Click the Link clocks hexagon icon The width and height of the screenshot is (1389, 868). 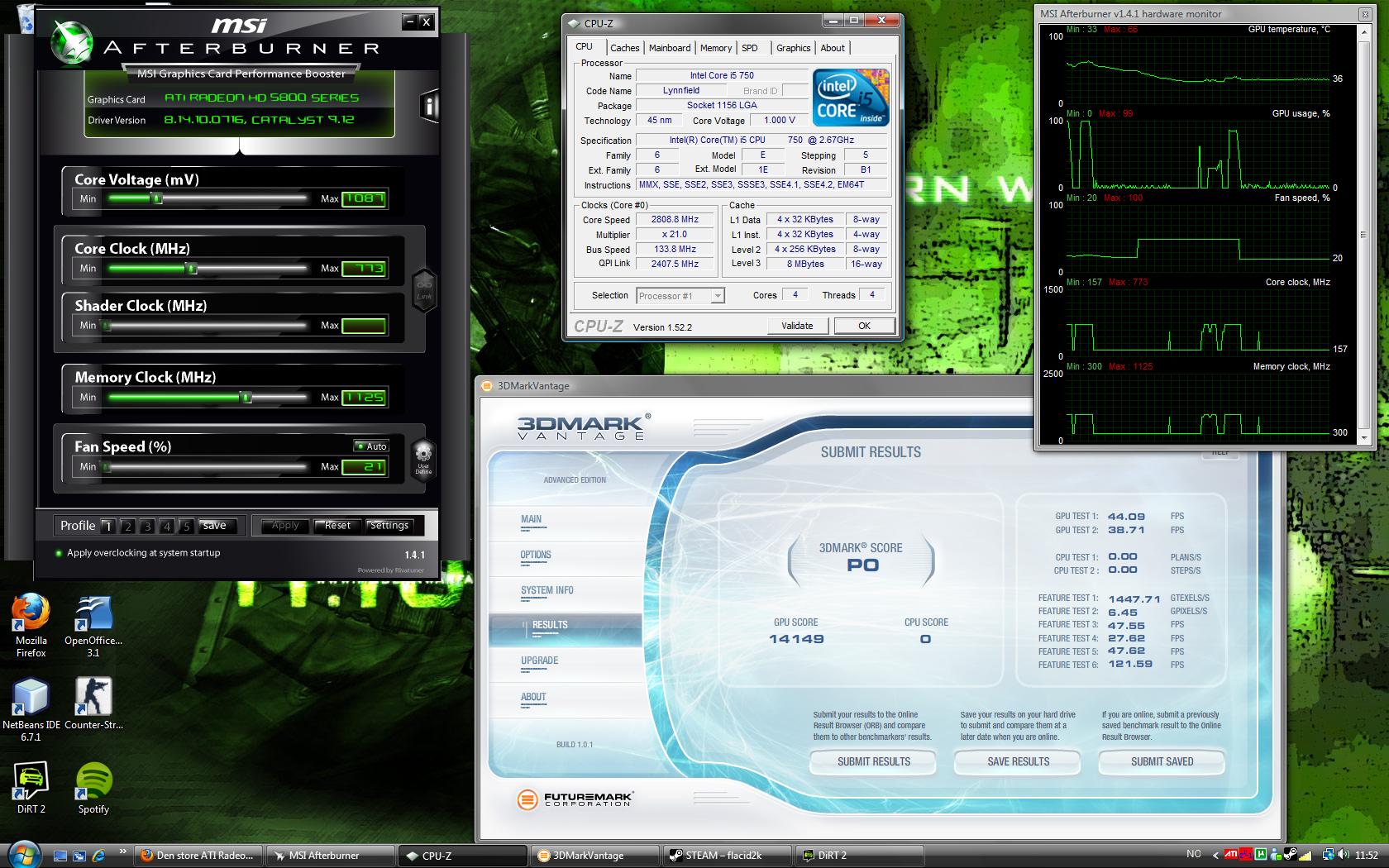(424, 290)
